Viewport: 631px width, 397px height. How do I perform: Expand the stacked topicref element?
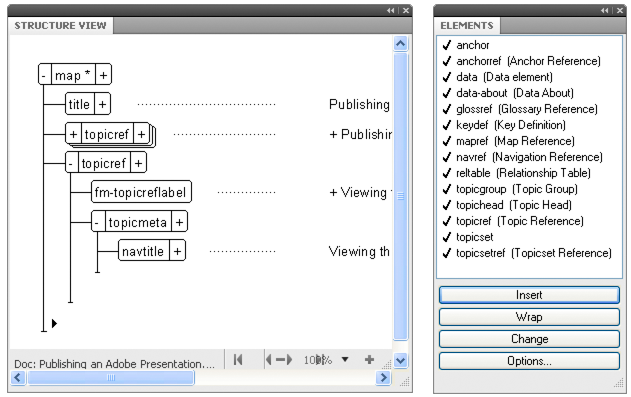point(73,134)
